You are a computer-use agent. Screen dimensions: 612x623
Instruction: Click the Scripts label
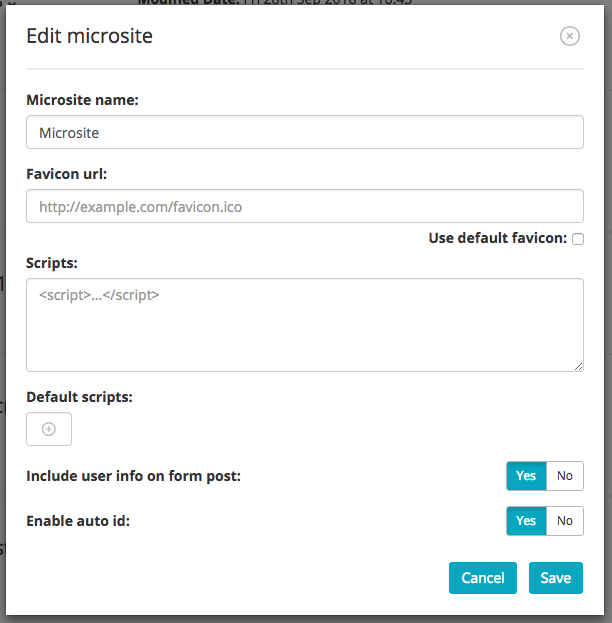click(x=52, y=263)
